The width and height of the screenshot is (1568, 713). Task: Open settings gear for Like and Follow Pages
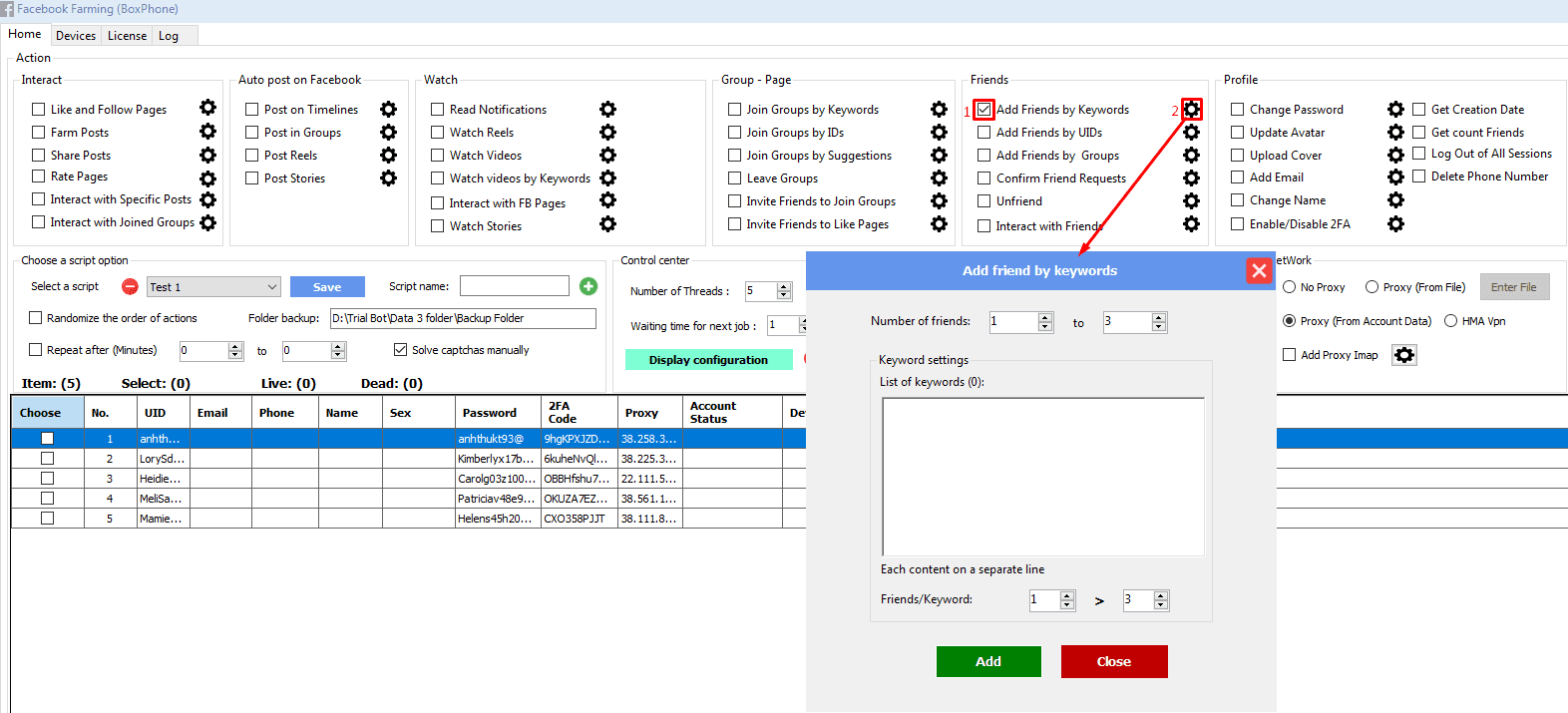[207, 108]
